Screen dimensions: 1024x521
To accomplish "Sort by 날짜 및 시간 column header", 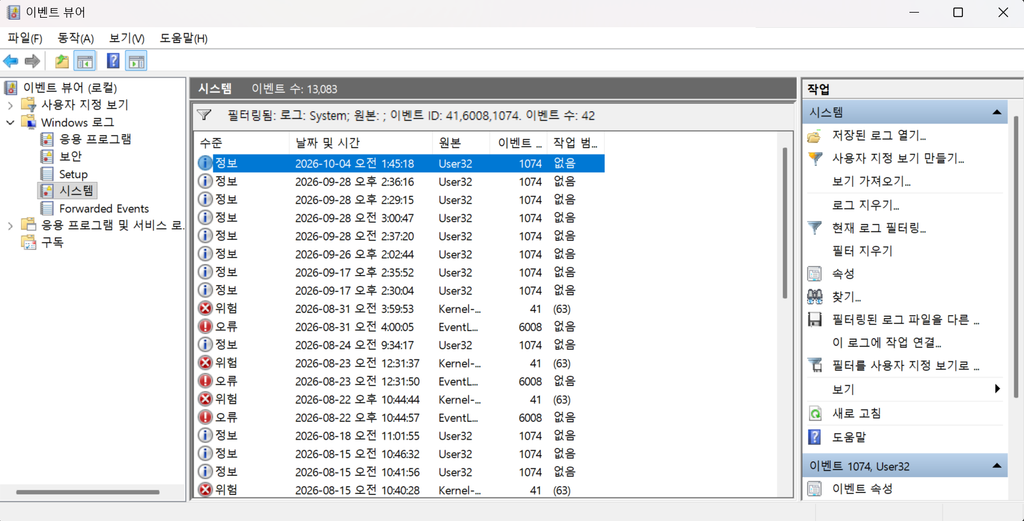I will 360,143.
